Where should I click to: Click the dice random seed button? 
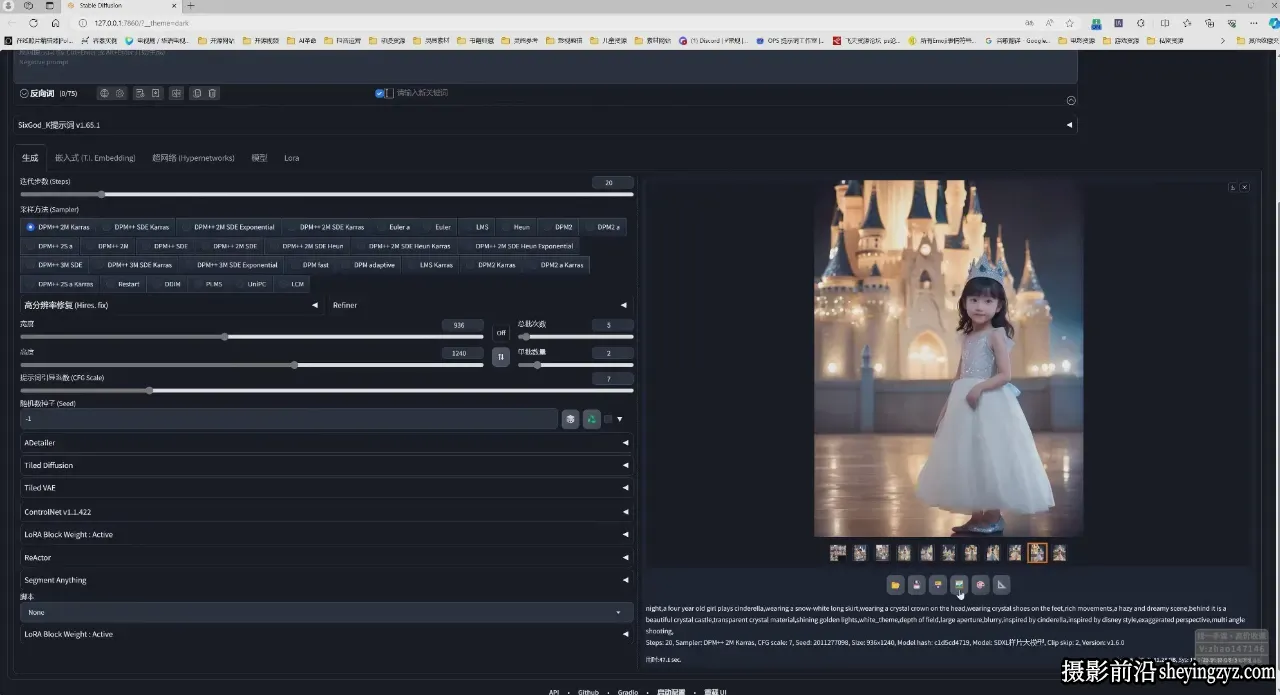[x=570, y=419]
